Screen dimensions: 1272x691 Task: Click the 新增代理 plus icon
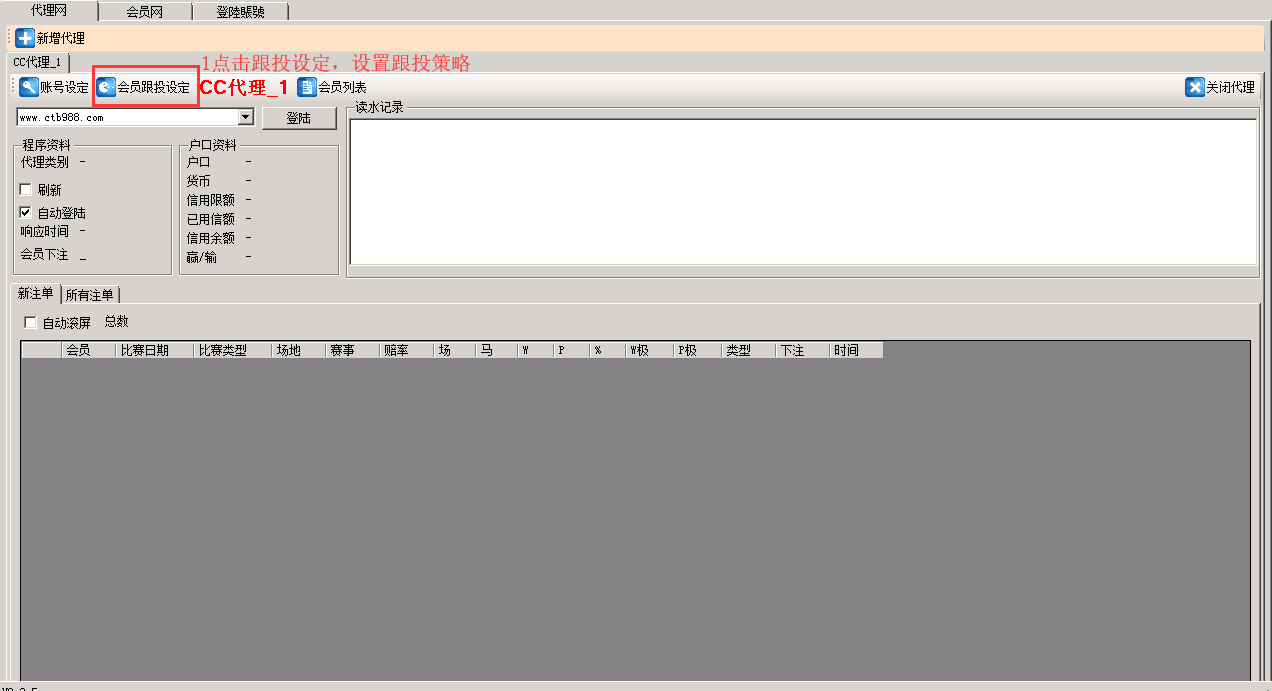(x=25, y=38)
